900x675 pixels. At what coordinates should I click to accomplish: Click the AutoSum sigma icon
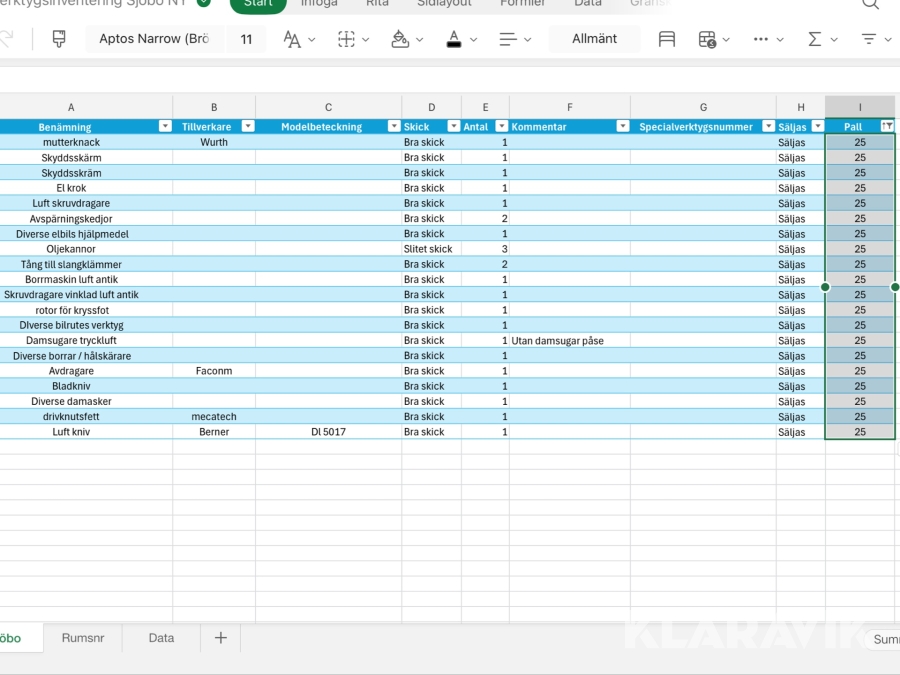[x=814, y=39]
